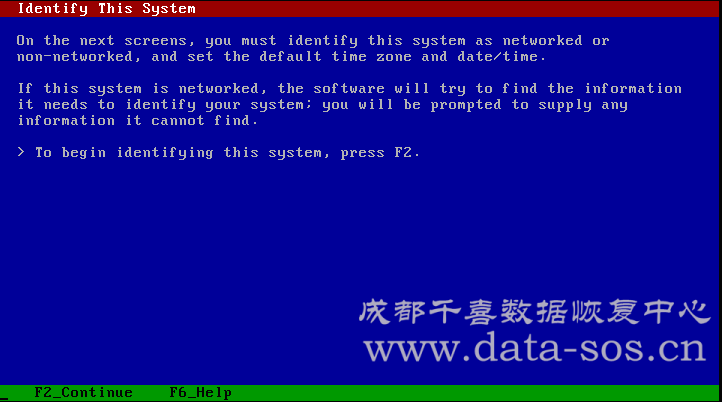Viewport: 722px width, 402px height.
Task: Click empty red title bar area right of title
Action: 456,9
